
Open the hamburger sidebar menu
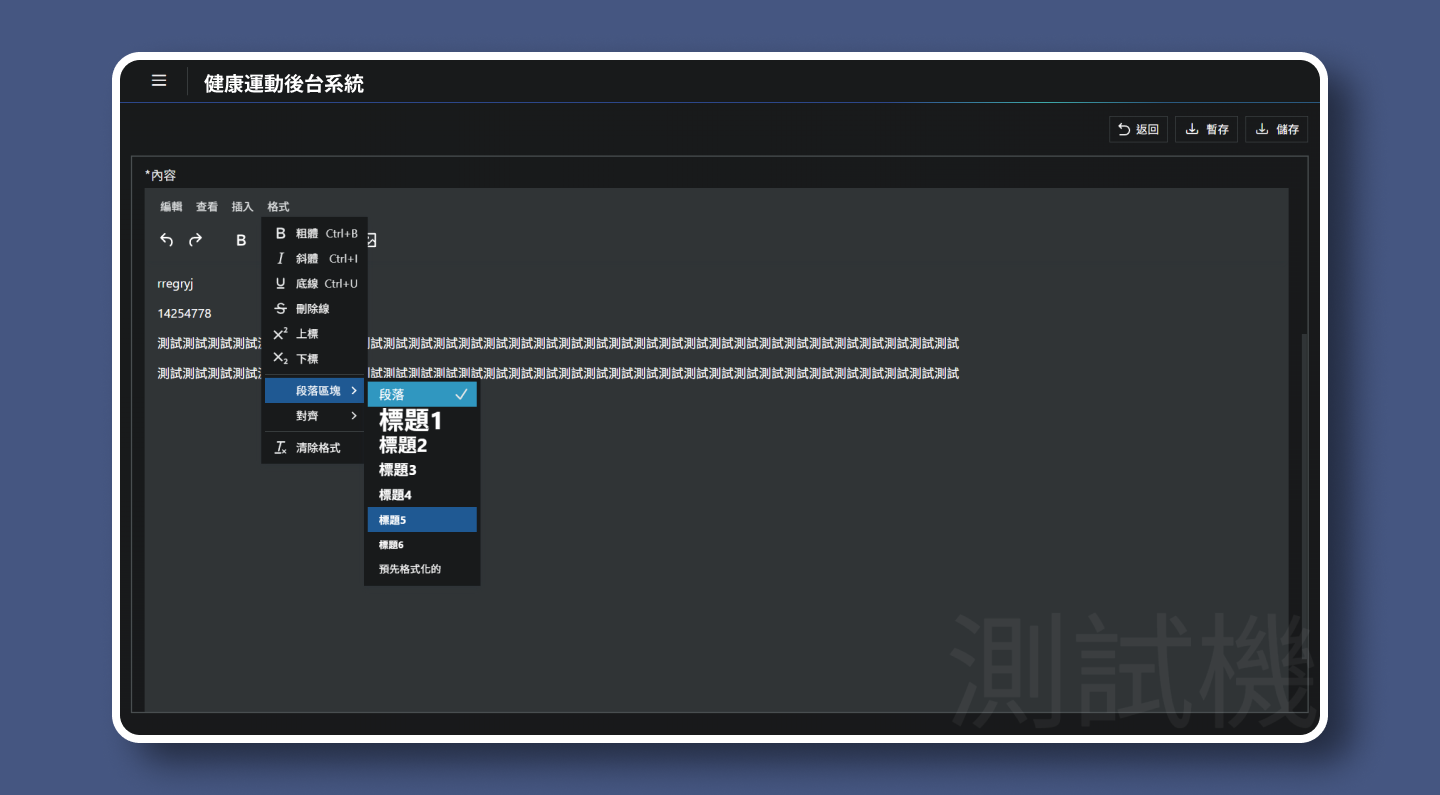click(x=159, y=81)
